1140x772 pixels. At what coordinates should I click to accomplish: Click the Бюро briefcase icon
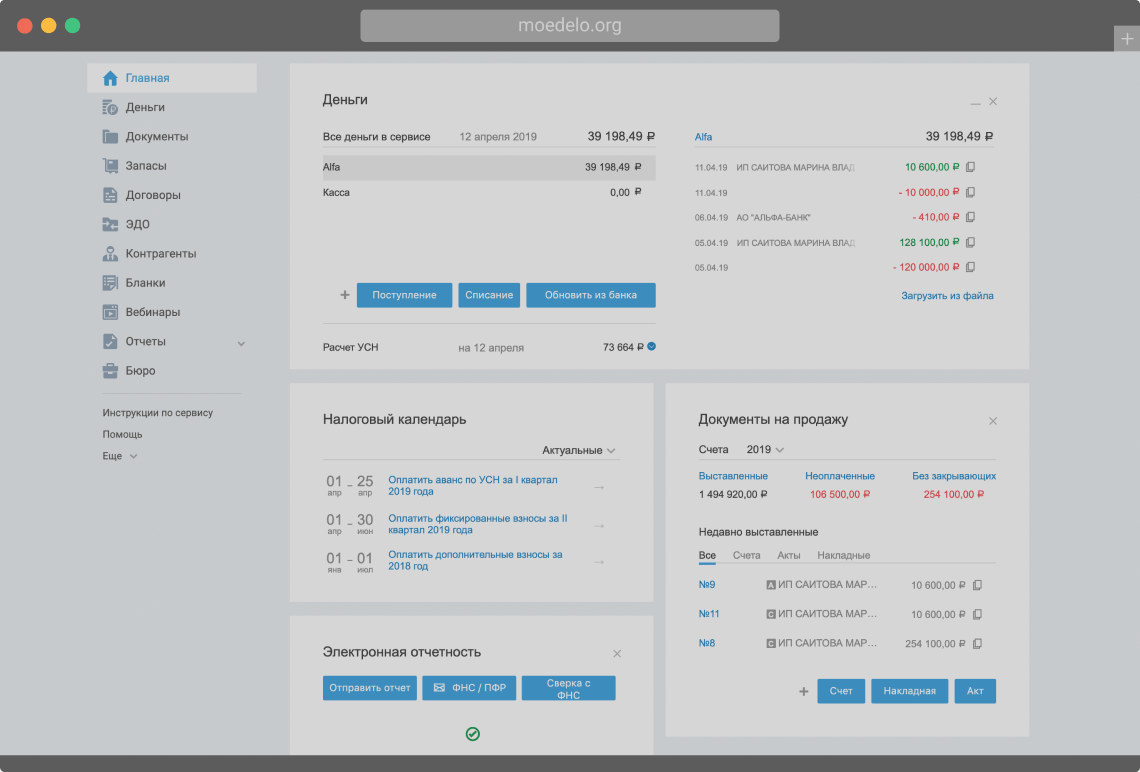click(110, 371)
